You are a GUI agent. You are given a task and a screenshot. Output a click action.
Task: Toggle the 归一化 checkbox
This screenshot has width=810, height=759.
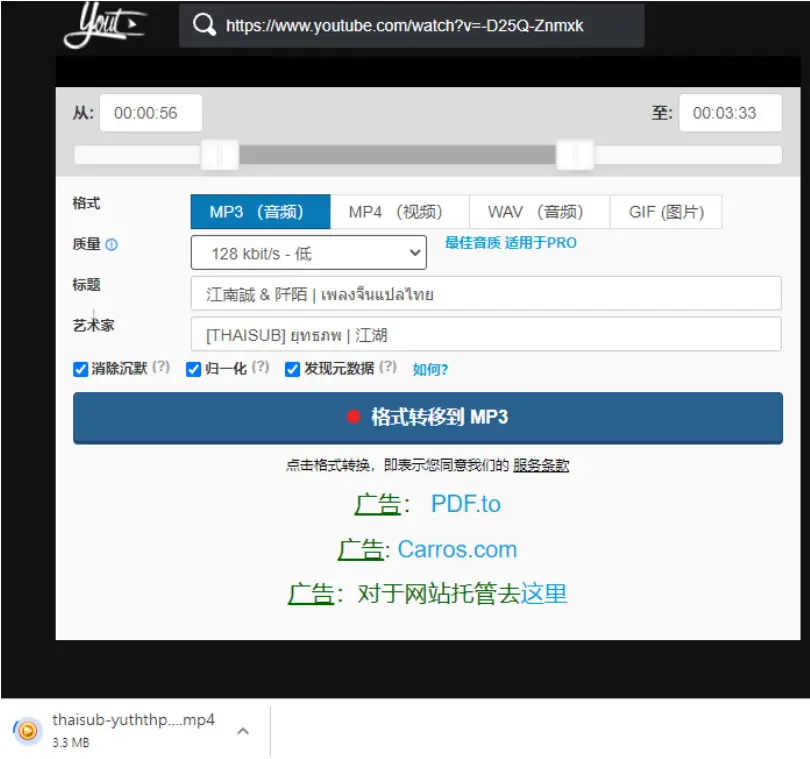click(x=193, y=369)
